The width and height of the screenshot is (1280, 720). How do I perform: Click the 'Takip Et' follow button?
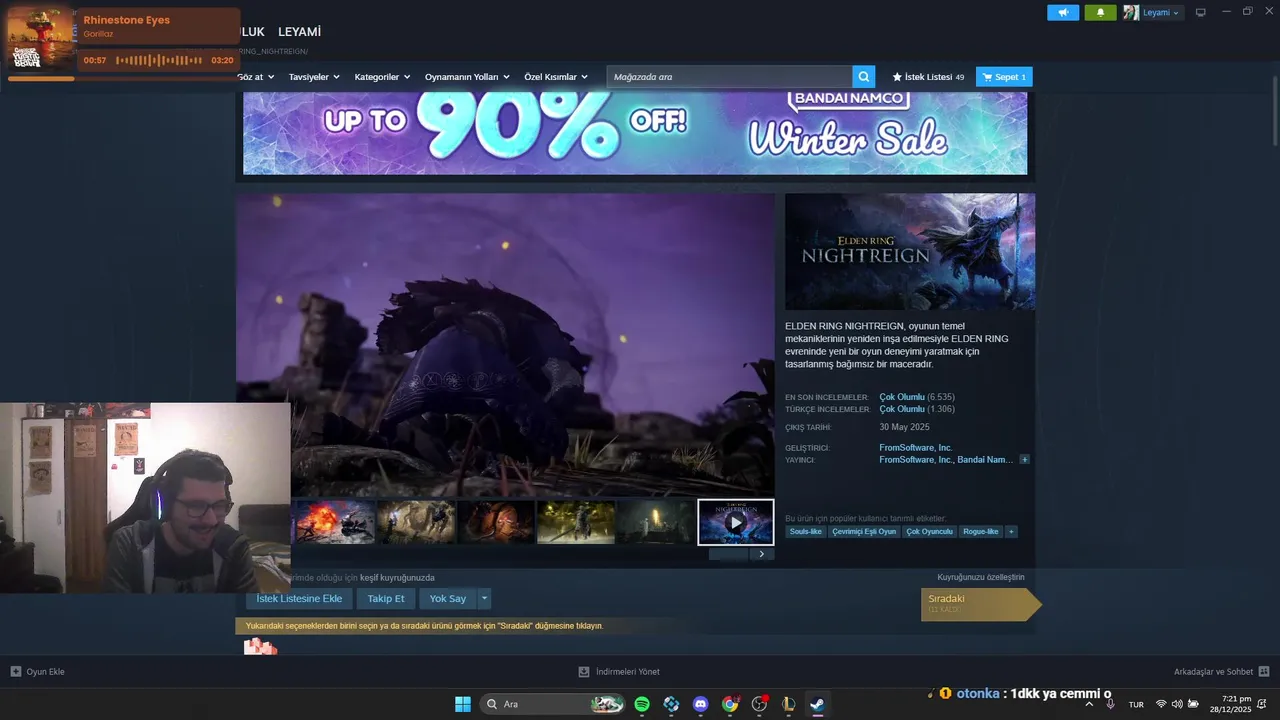pyautogui.click(x=386, y=599)
